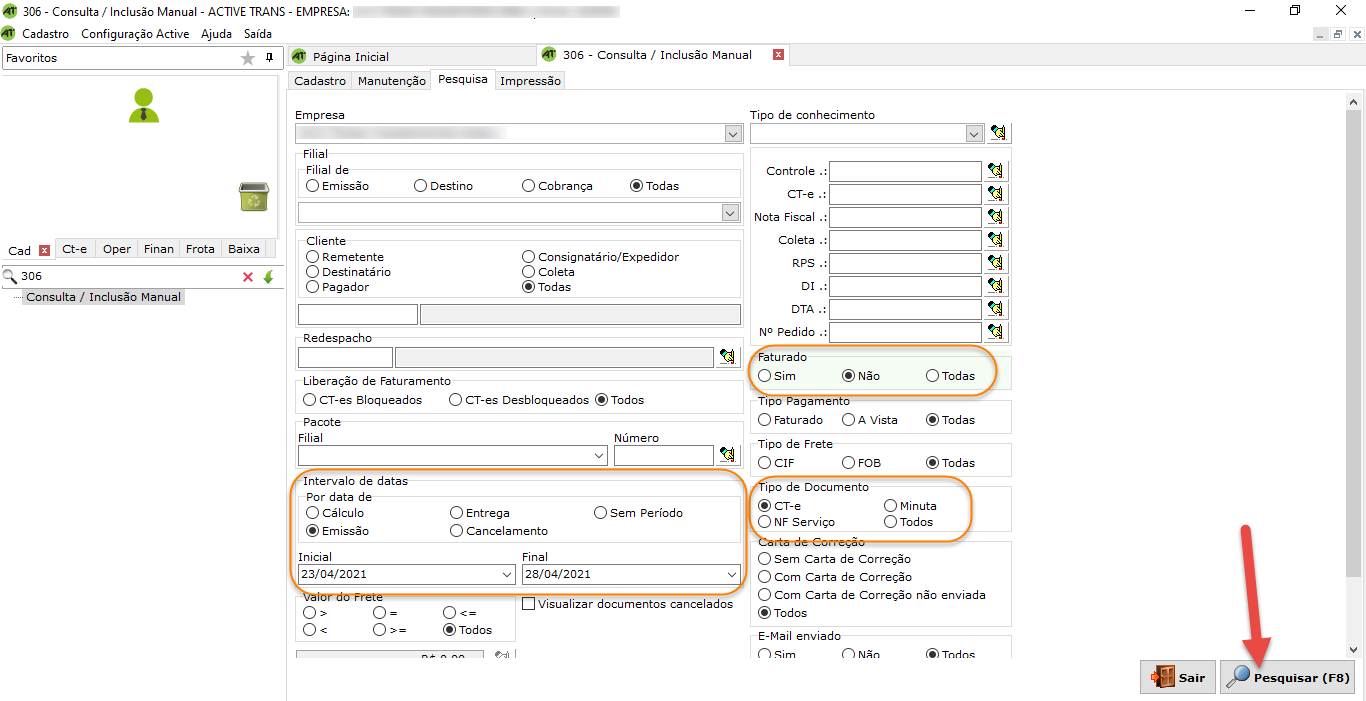Switch to the Impressão tab
This screenshot has width=1366, height=701.
pos(530,81)
